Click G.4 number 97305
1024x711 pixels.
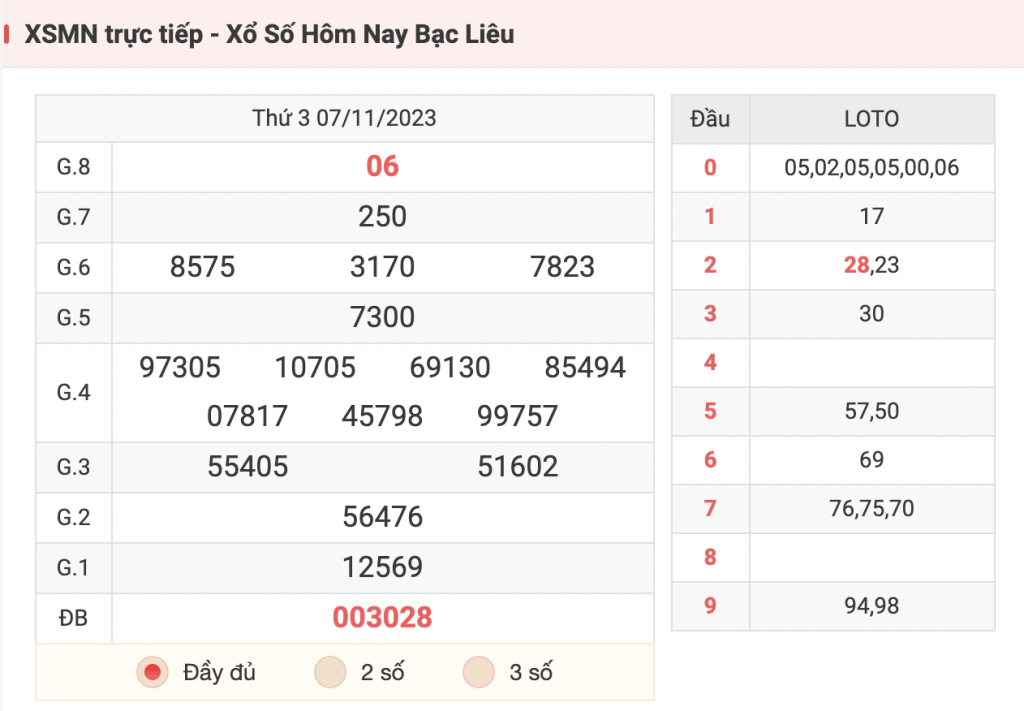click(x=180, y=368)
